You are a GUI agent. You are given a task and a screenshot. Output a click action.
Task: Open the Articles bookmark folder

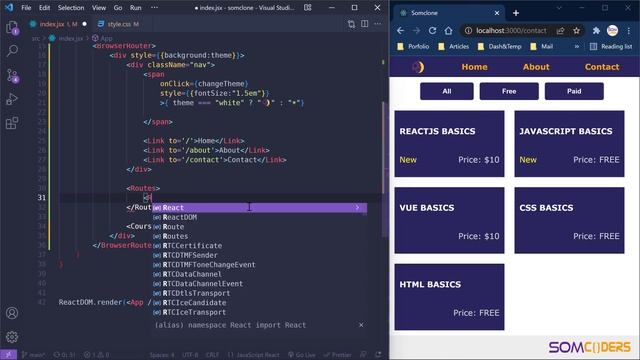click(453, 47)
